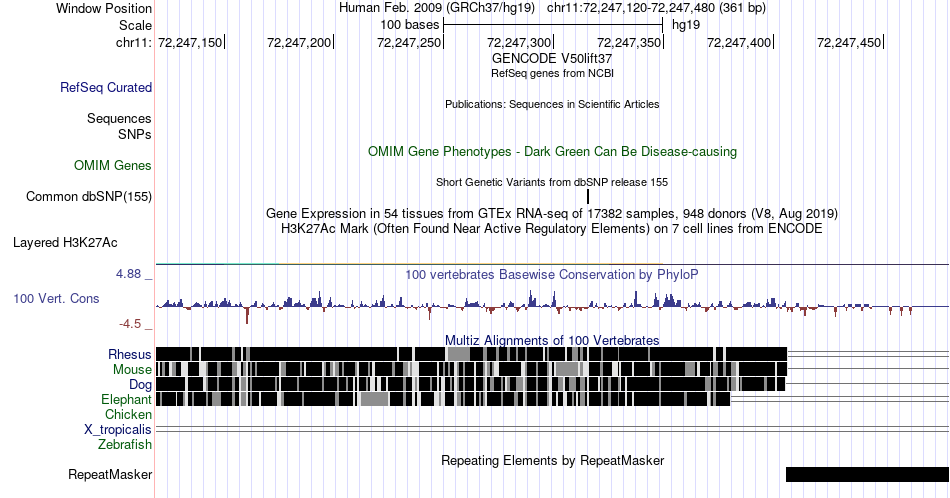Click the Human Feb. 2009 (GRCh37/hg19) assembly text

pyautogui.click(x=437, y=8)
